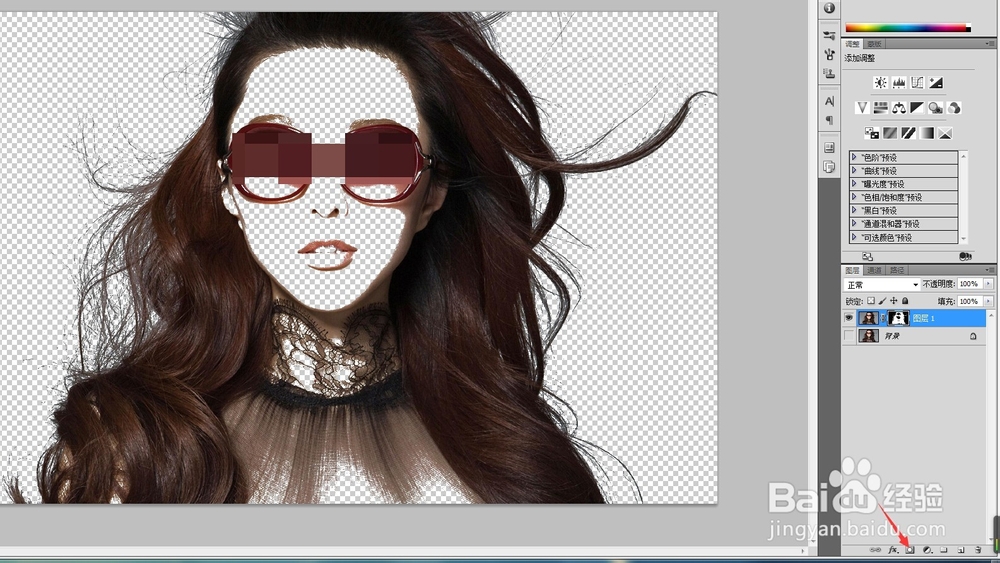Open the layer style fx menu
The image size is (1000, 563).
click(893, 550)
